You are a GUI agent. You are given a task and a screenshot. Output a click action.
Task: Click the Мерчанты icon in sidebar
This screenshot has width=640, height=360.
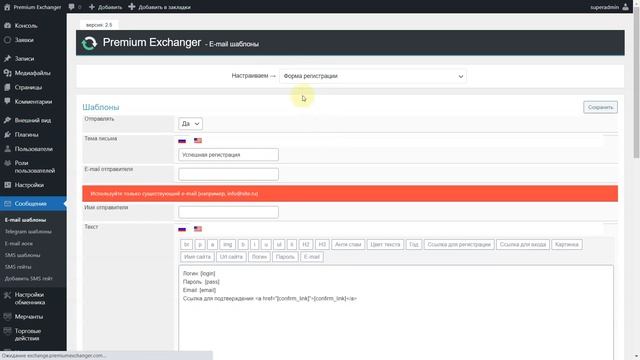(7, 317)
